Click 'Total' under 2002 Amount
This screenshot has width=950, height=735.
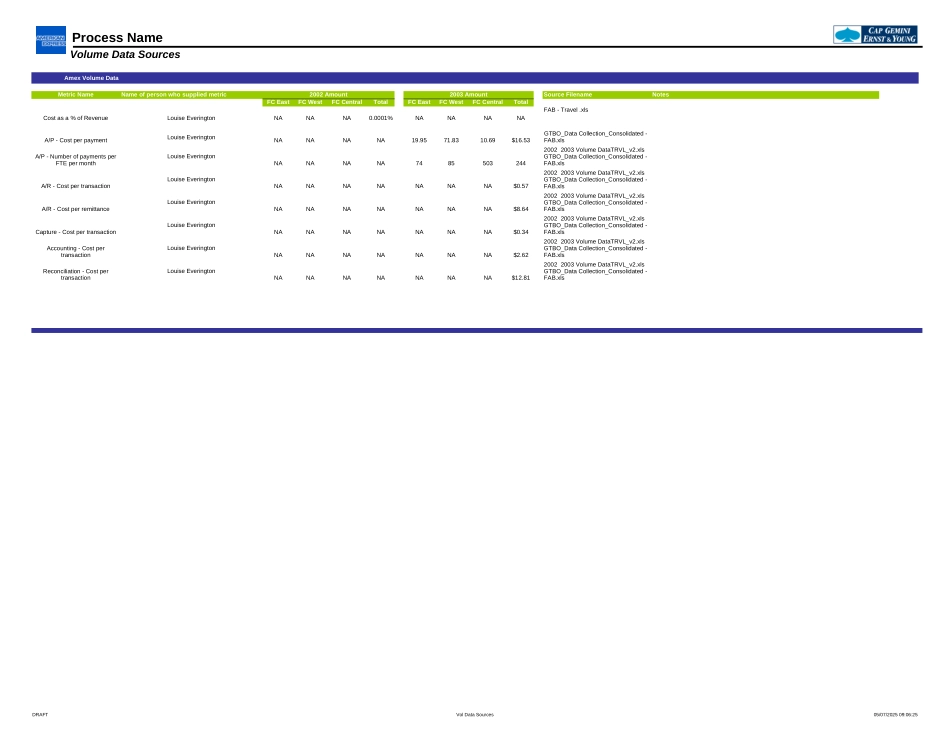(x=380, y=102)
